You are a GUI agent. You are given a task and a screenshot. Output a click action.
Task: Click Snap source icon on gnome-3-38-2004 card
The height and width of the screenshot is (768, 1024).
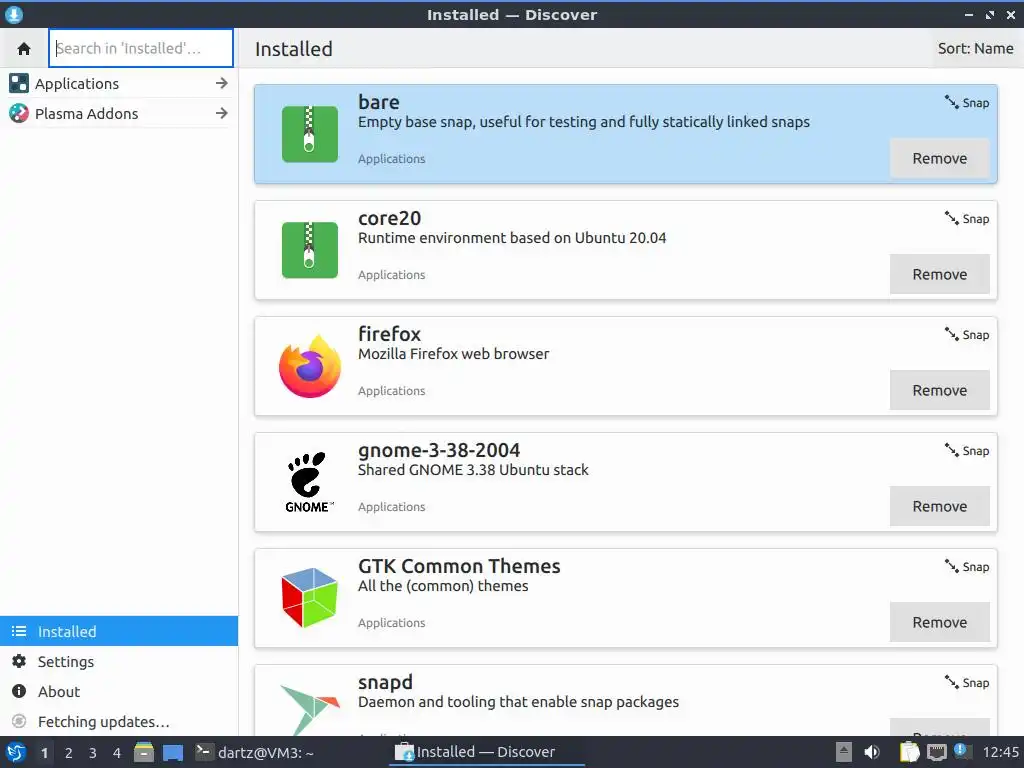[952, 450]
